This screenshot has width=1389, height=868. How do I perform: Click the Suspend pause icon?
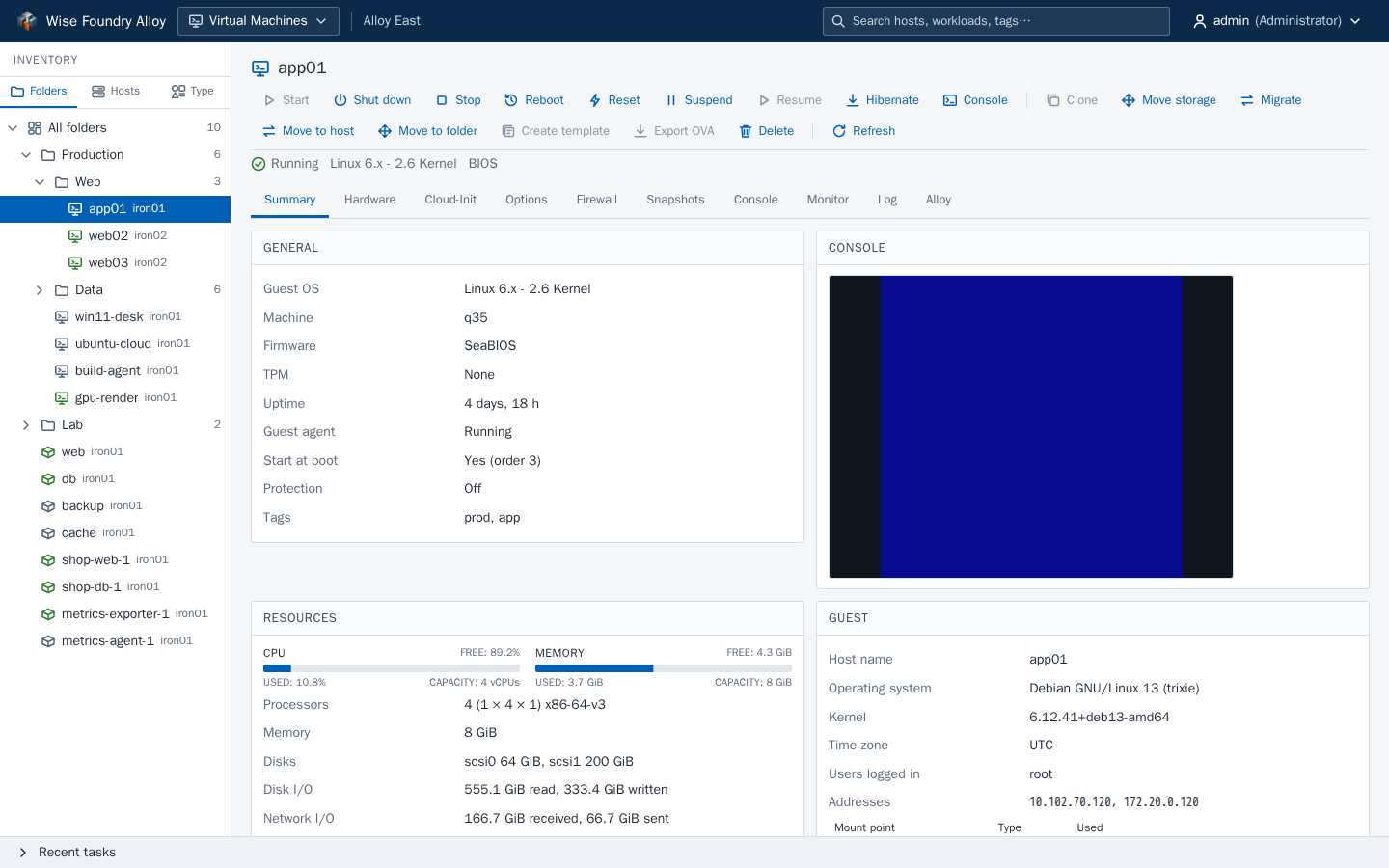click(671, 100)
